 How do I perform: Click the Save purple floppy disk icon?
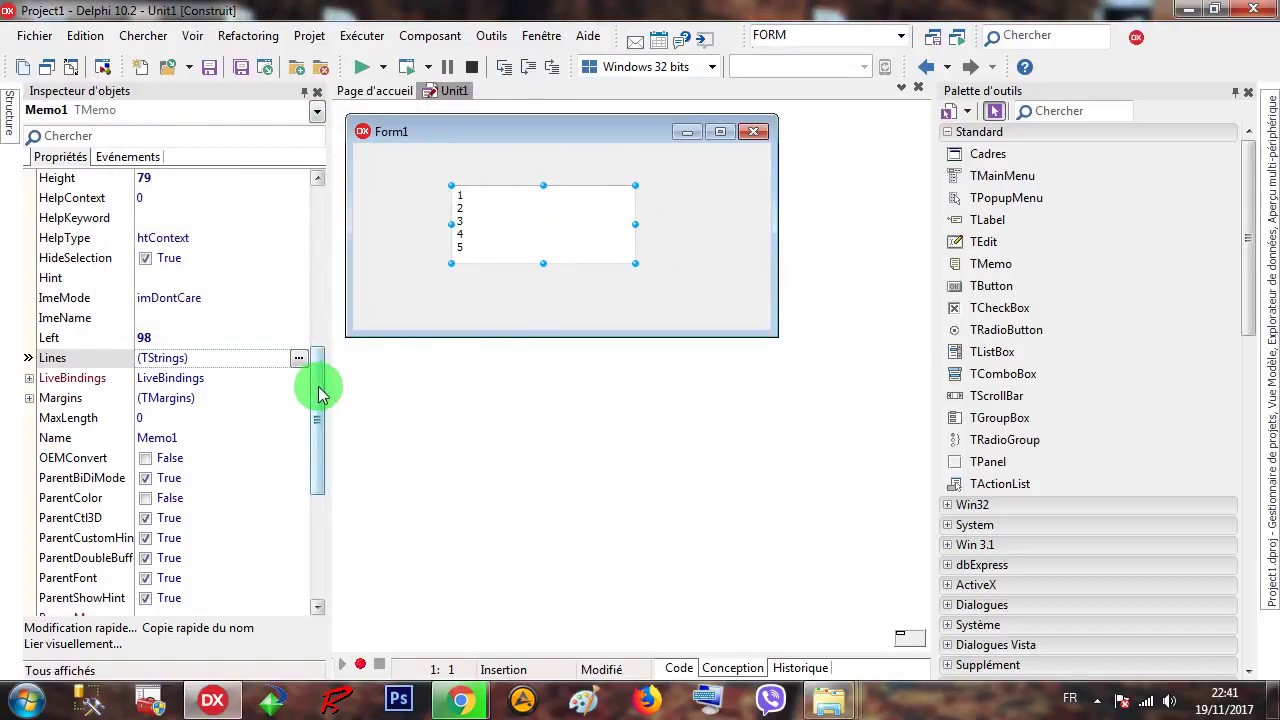pos(209,67)
